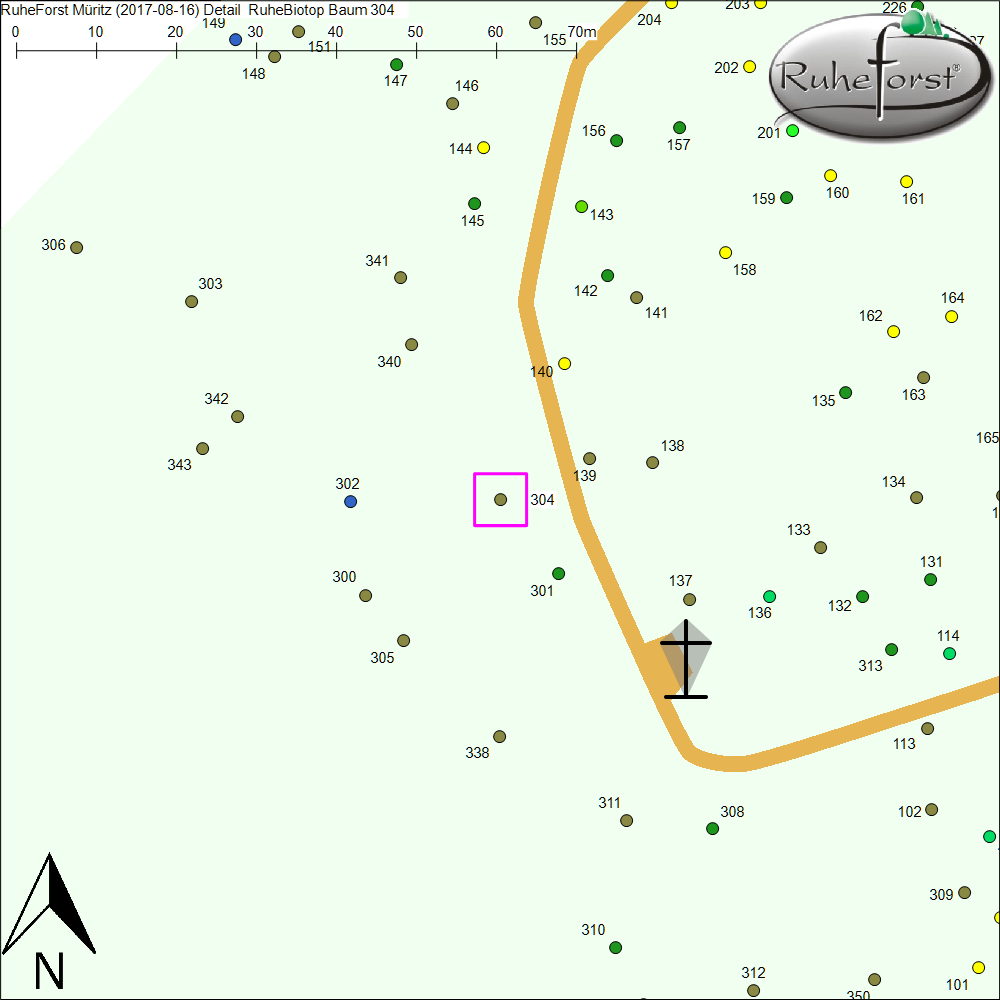Choose the bright green tree marker 201
This screenshot has height=1000, width=1000.
(x=792, y=130)
